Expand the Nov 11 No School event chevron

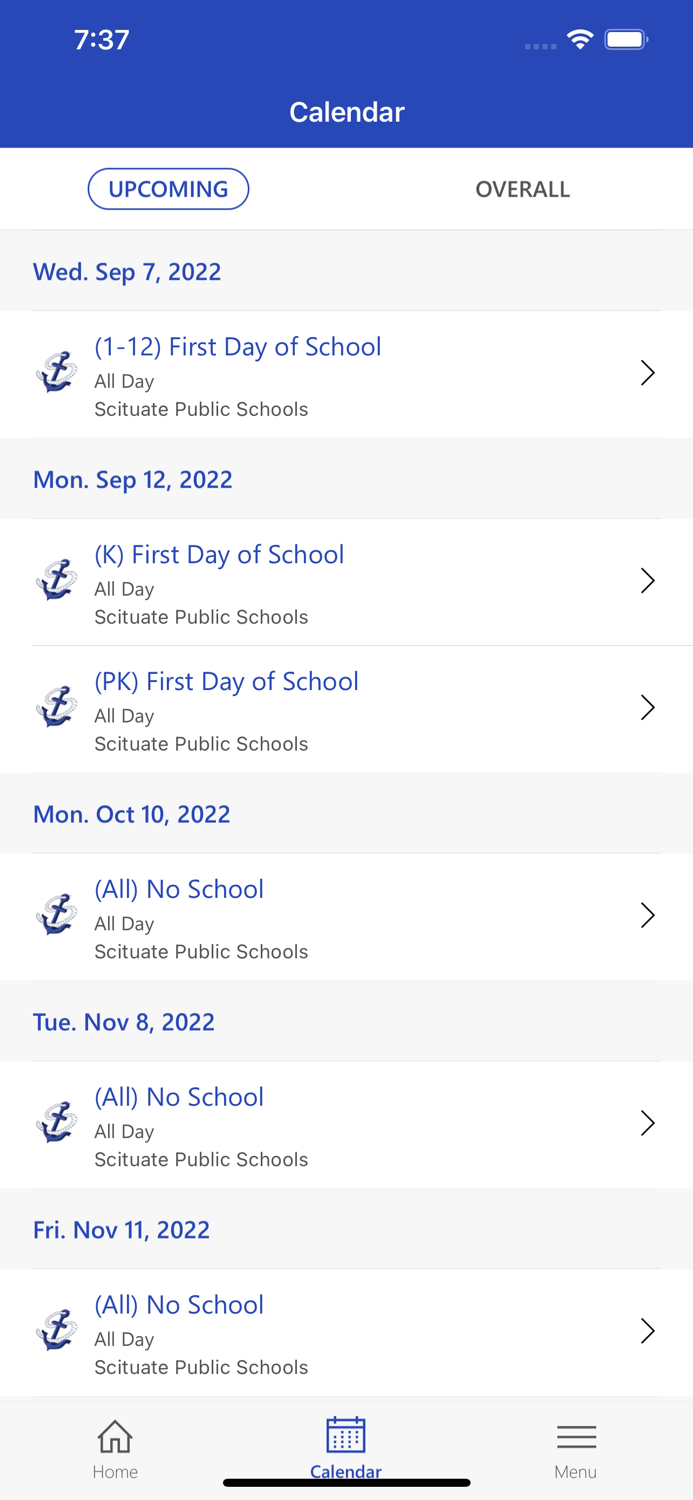point(648,1331)
